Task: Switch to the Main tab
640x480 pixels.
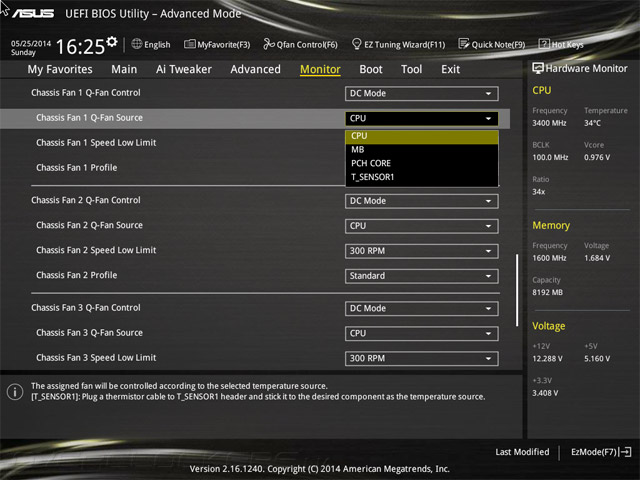Action: pos(124,69)
